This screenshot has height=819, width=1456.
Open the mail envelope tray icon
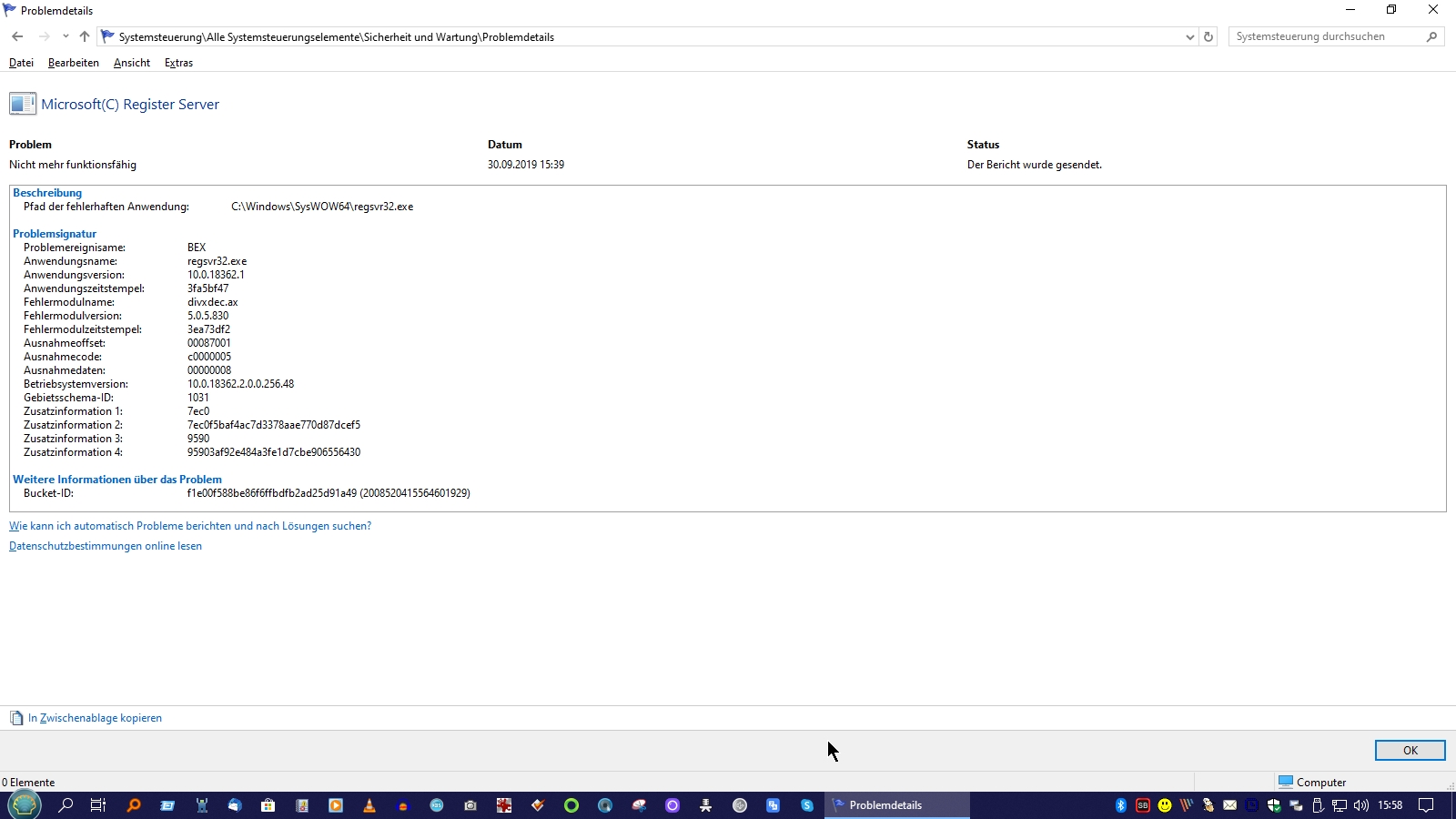pos(1230,805)
